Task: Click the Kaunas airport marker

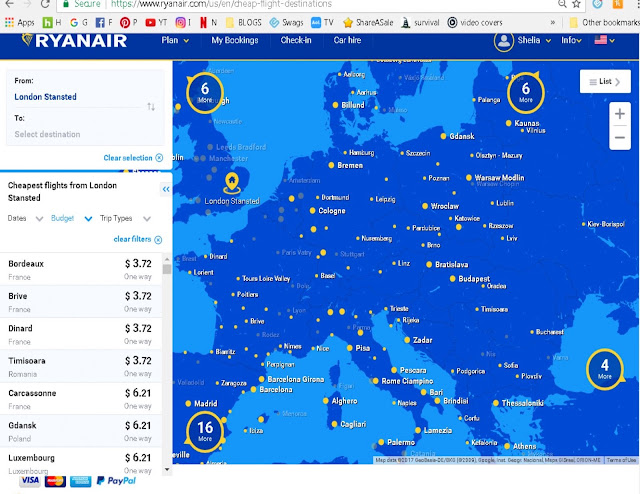Action: point(509,123)
